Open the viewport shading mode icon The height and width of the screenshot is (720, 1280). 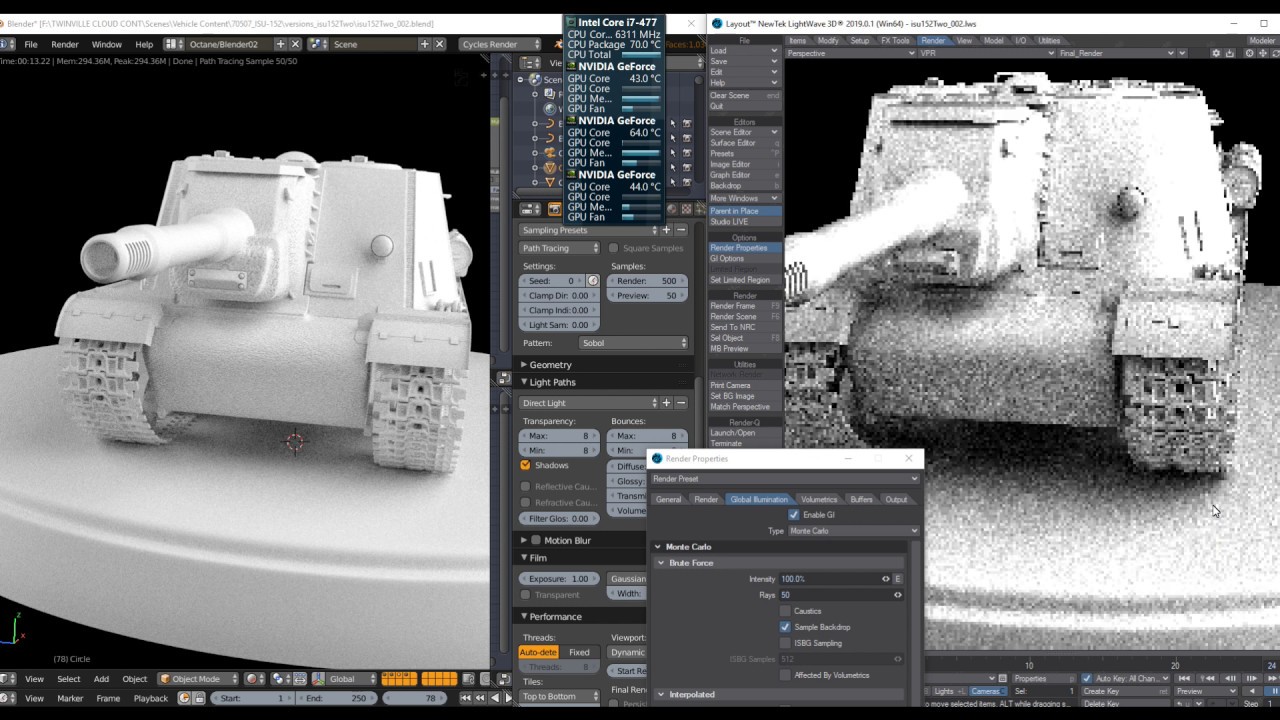[254, 679]
